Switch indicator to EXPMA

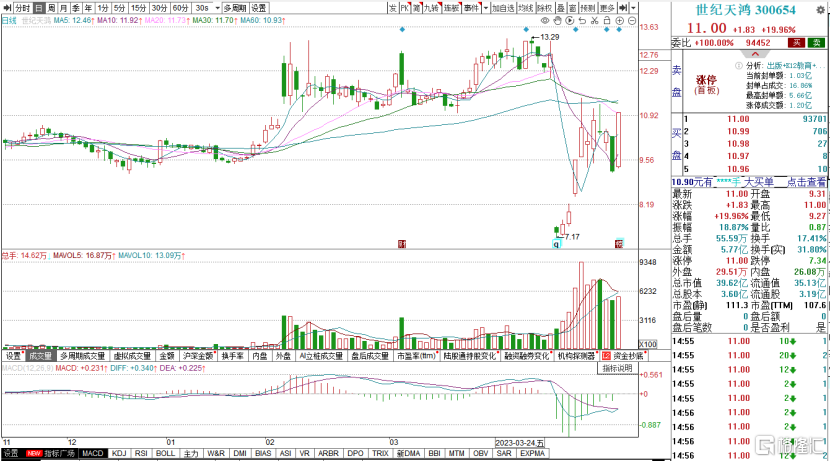click(x=532, y=454)
